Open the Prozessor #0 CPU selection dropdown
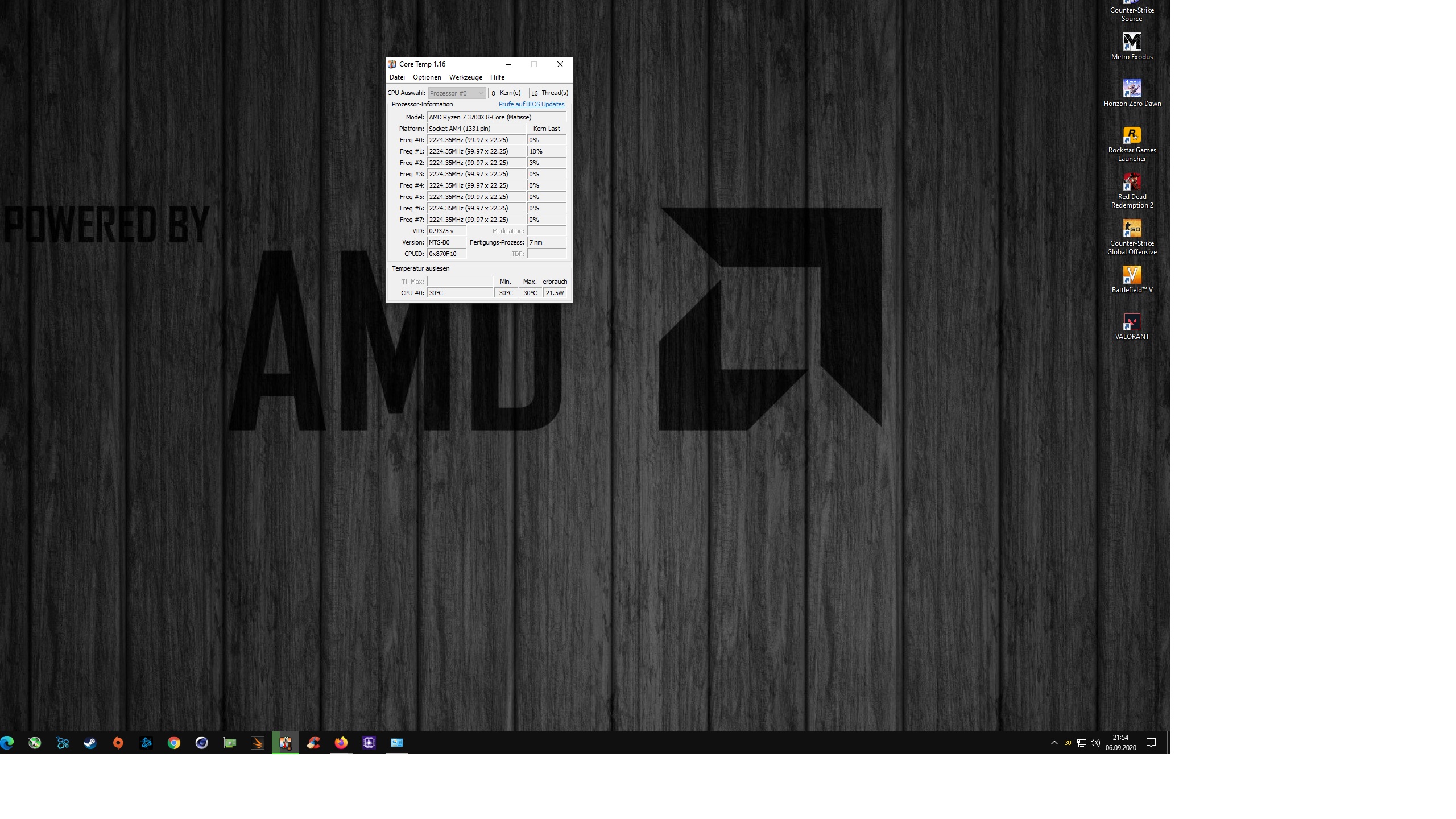Image resolution: width=1456 pixels, height=819 pixels. tap(457, 93)
